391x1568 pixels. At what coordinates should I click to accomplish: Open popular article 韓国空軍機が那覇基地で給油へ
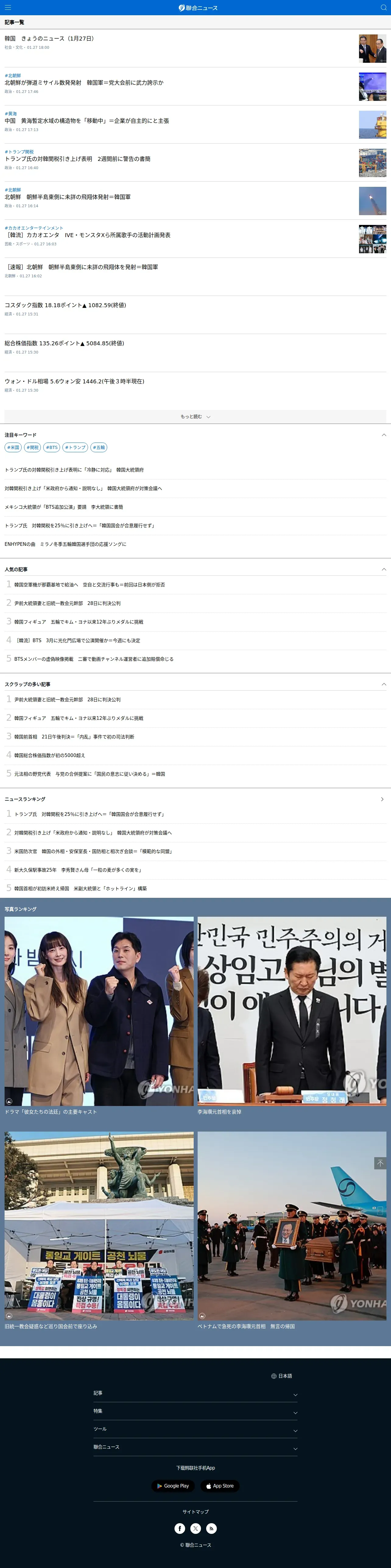tap(90, 584)
